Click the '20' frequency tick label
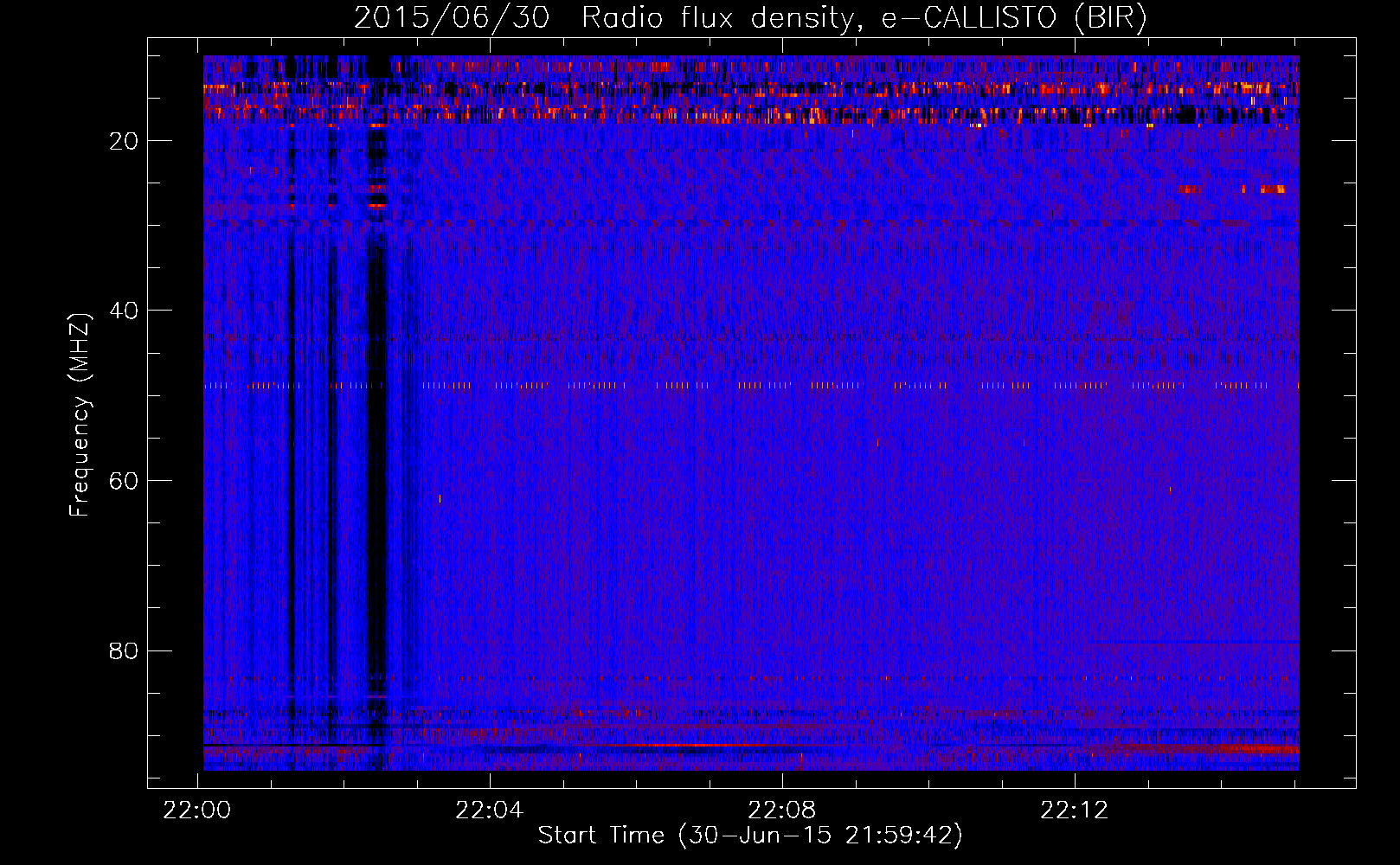The width and height of the screenshot is (1400, 865). click(x=124, y=141)
